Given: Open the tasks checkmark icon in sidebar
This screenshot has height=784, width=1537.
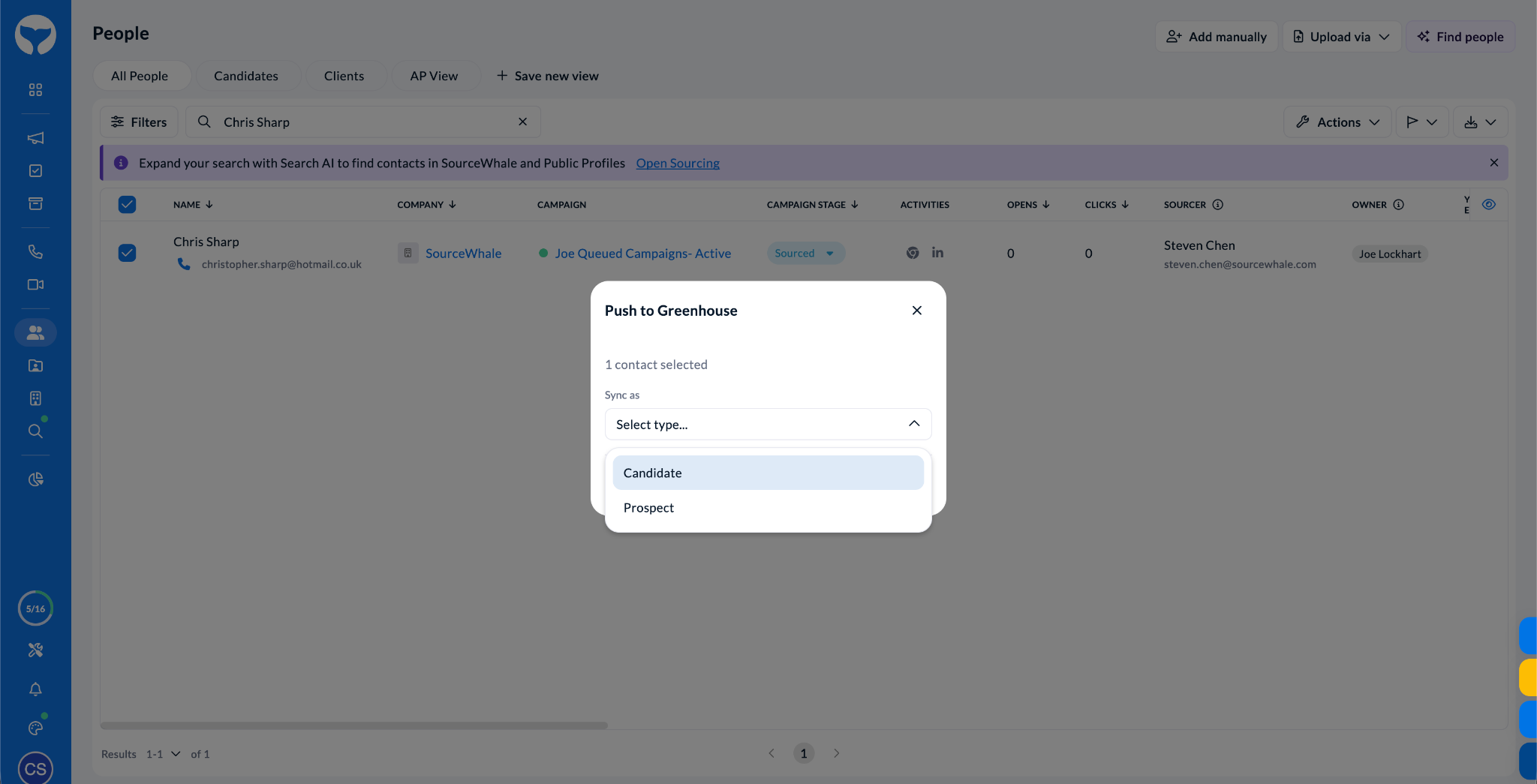Looking at the screenshot, I should click(x=35, y=171).
